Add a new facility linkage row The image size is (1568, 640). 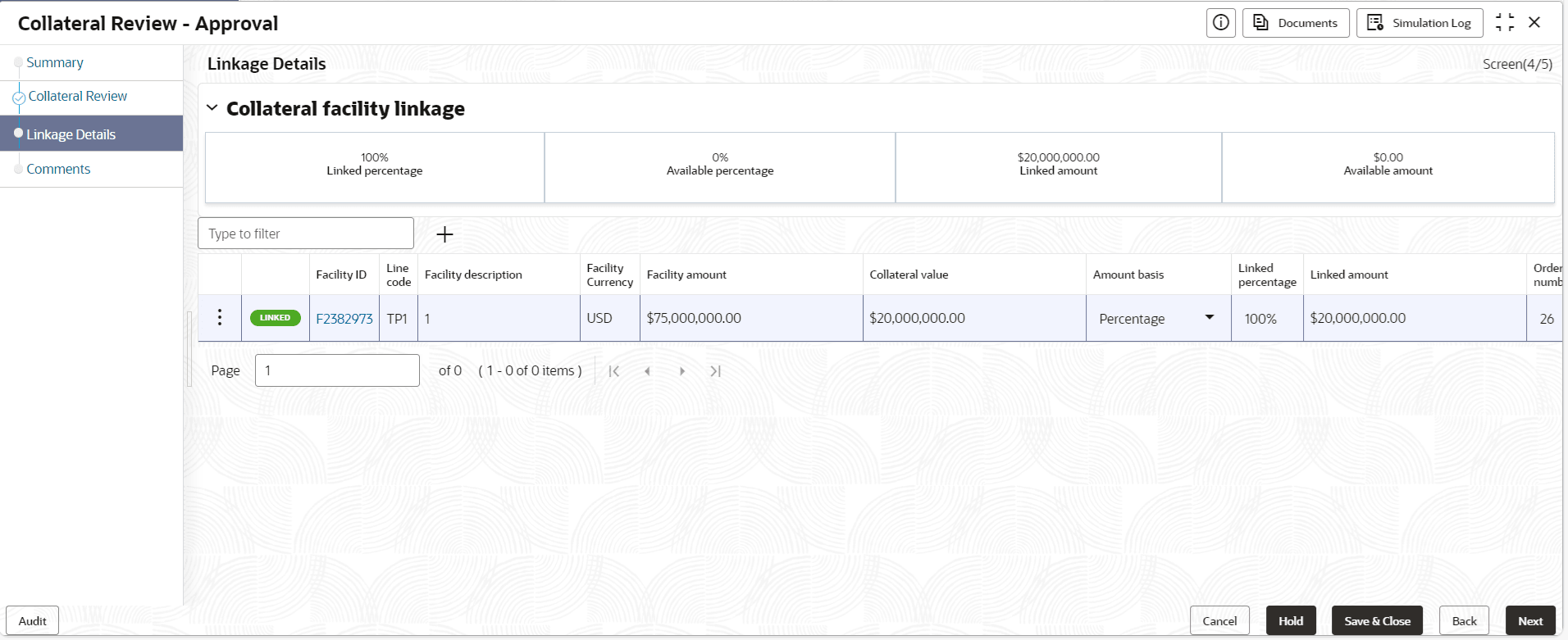(444, 234)
